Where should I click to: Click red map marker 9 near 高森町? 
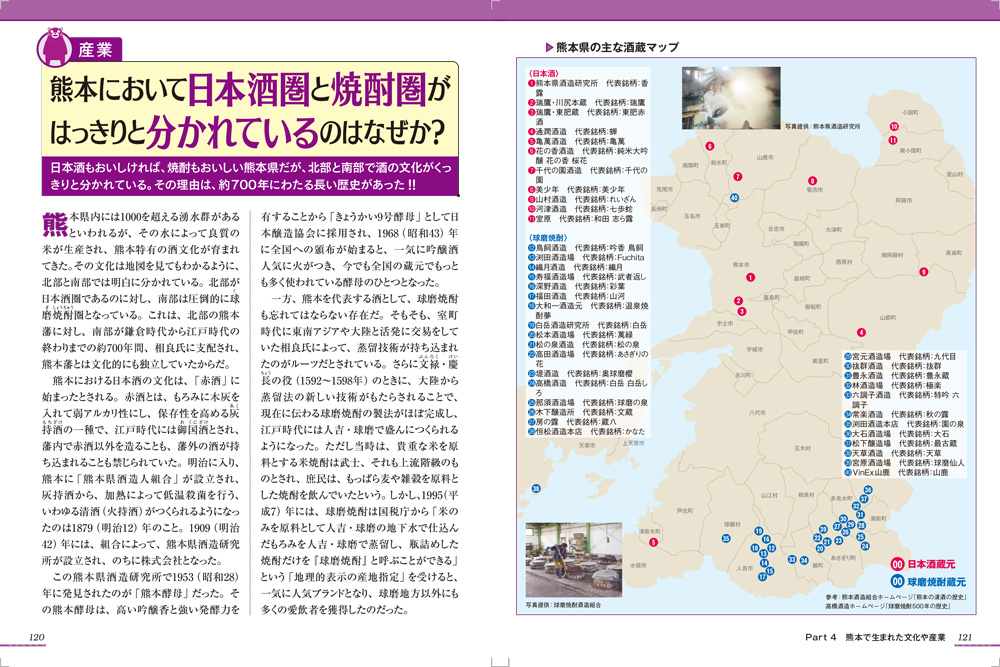[x=923, y=272]
